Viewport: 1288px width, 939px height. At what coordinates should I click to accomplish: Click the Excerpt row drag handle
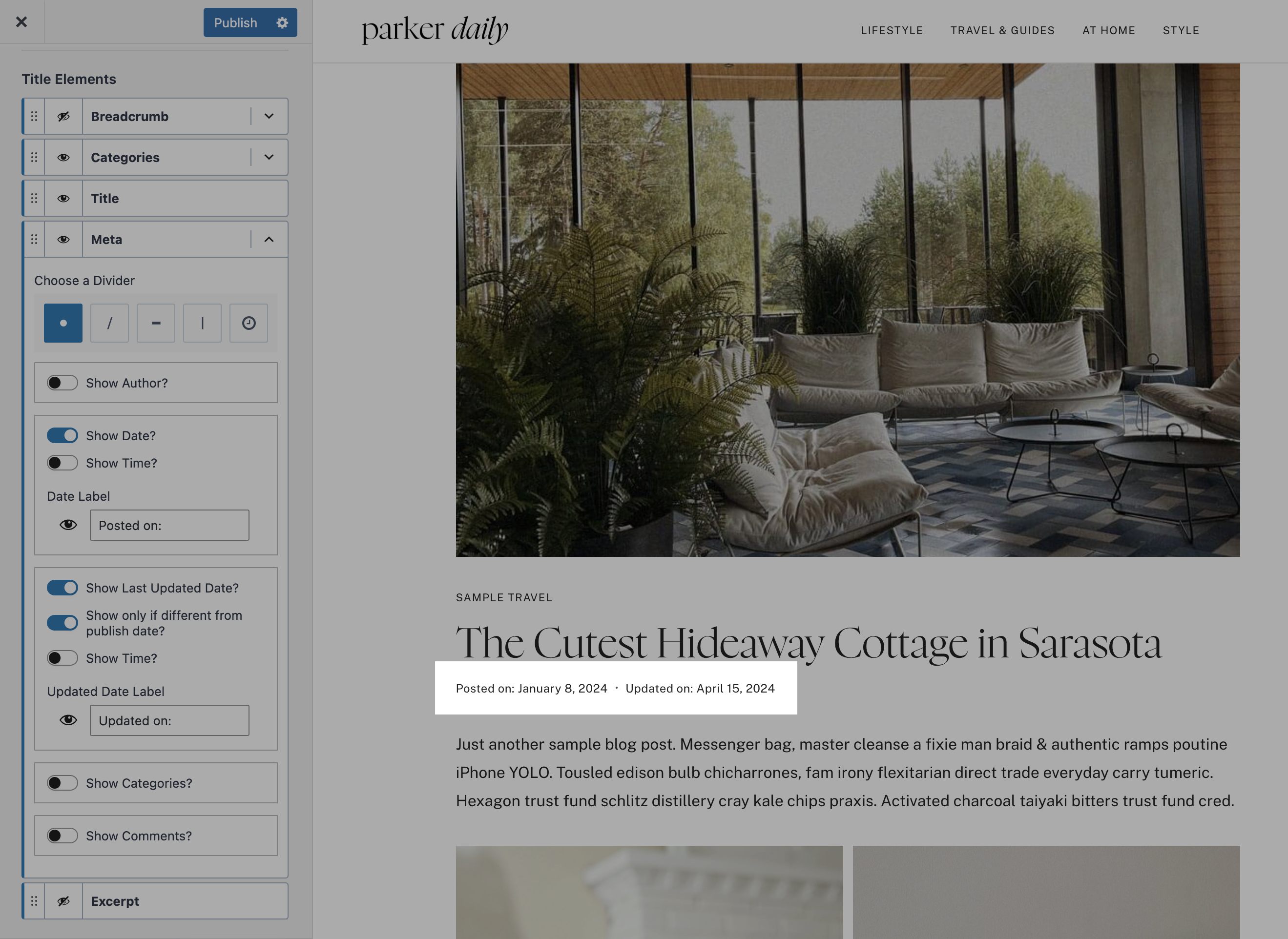pyautogui.click(x=34, y=901)
